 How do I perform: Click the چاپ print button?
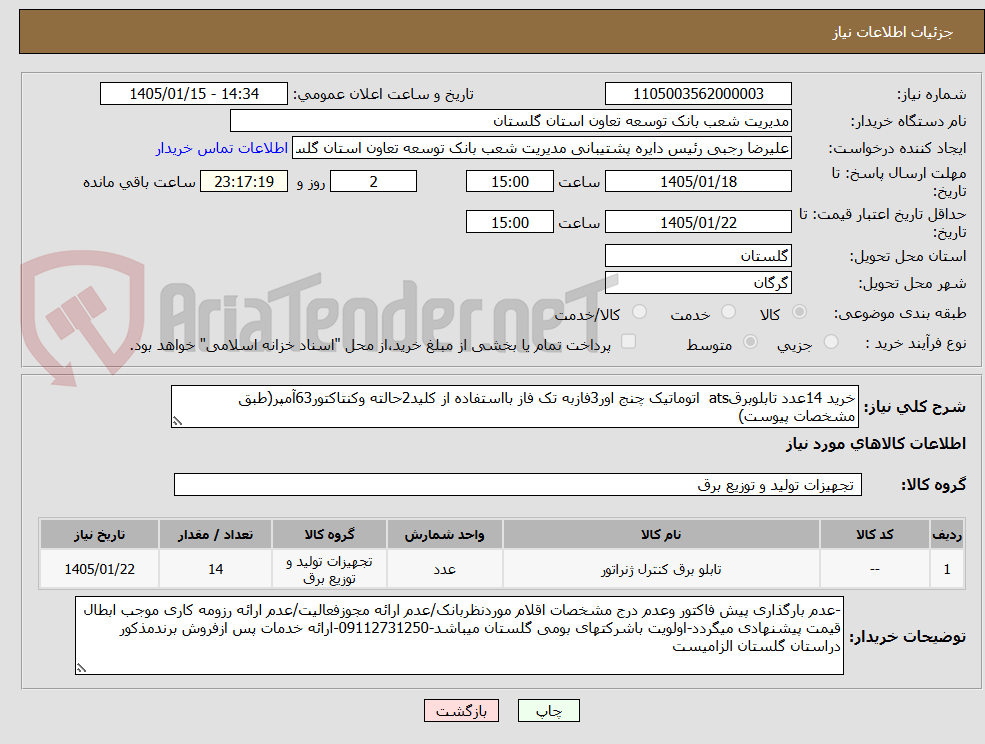pos(548,711)
